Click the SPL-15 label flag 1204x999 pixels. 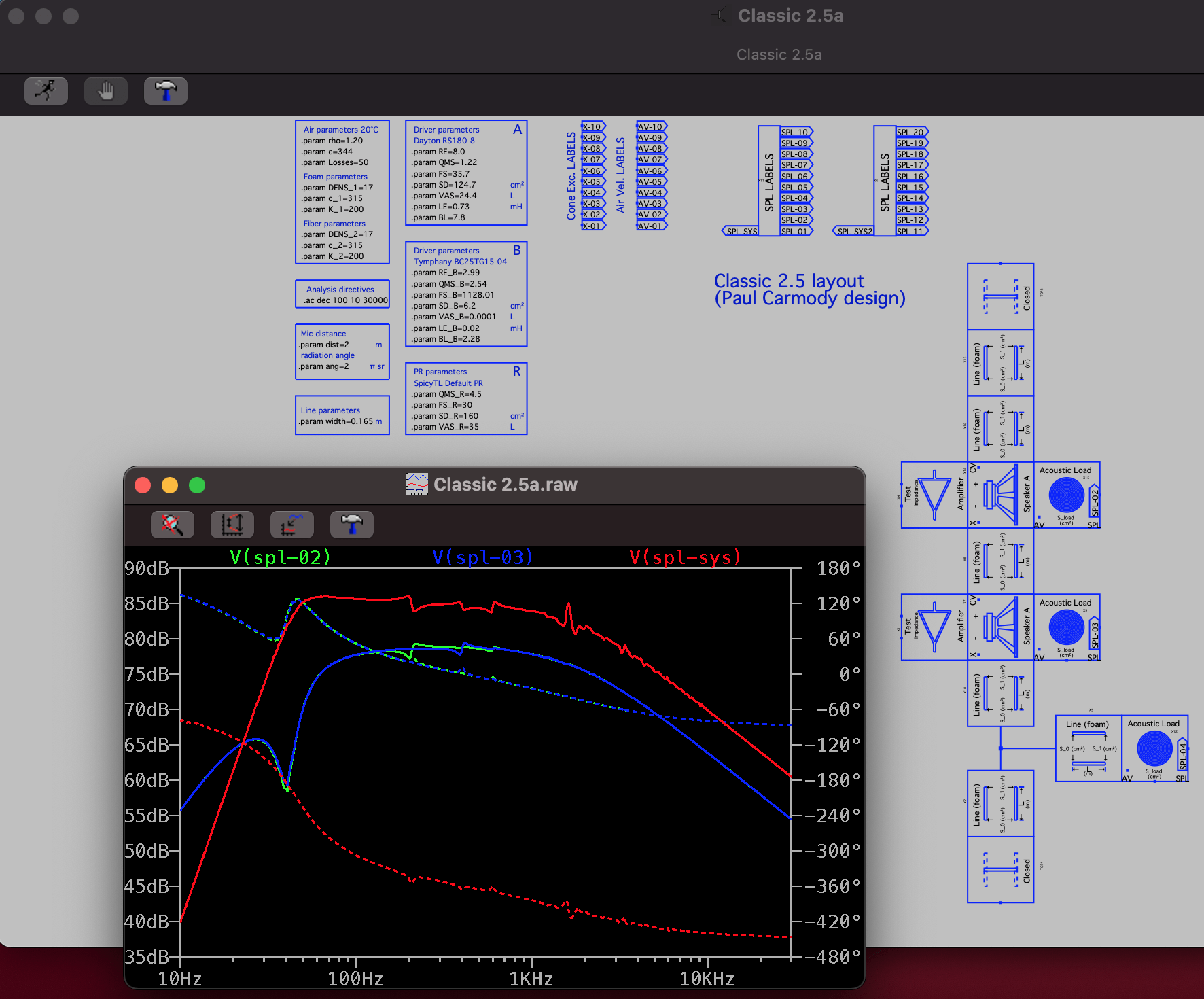tap(912, 187)
